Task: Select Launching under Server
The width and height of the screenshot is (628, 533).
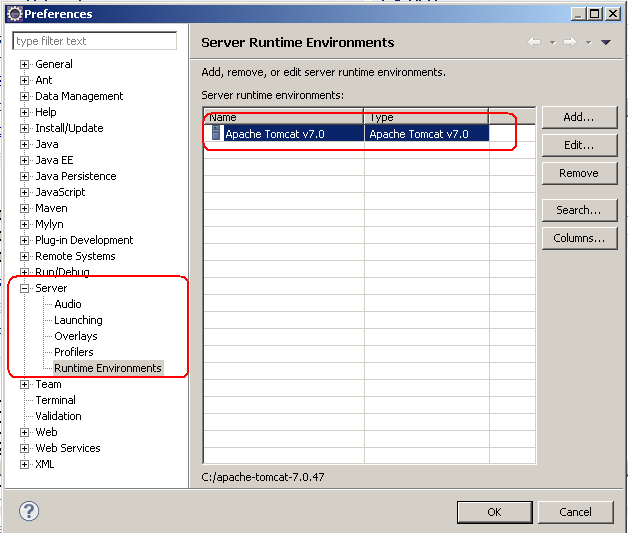Action: 78,320
